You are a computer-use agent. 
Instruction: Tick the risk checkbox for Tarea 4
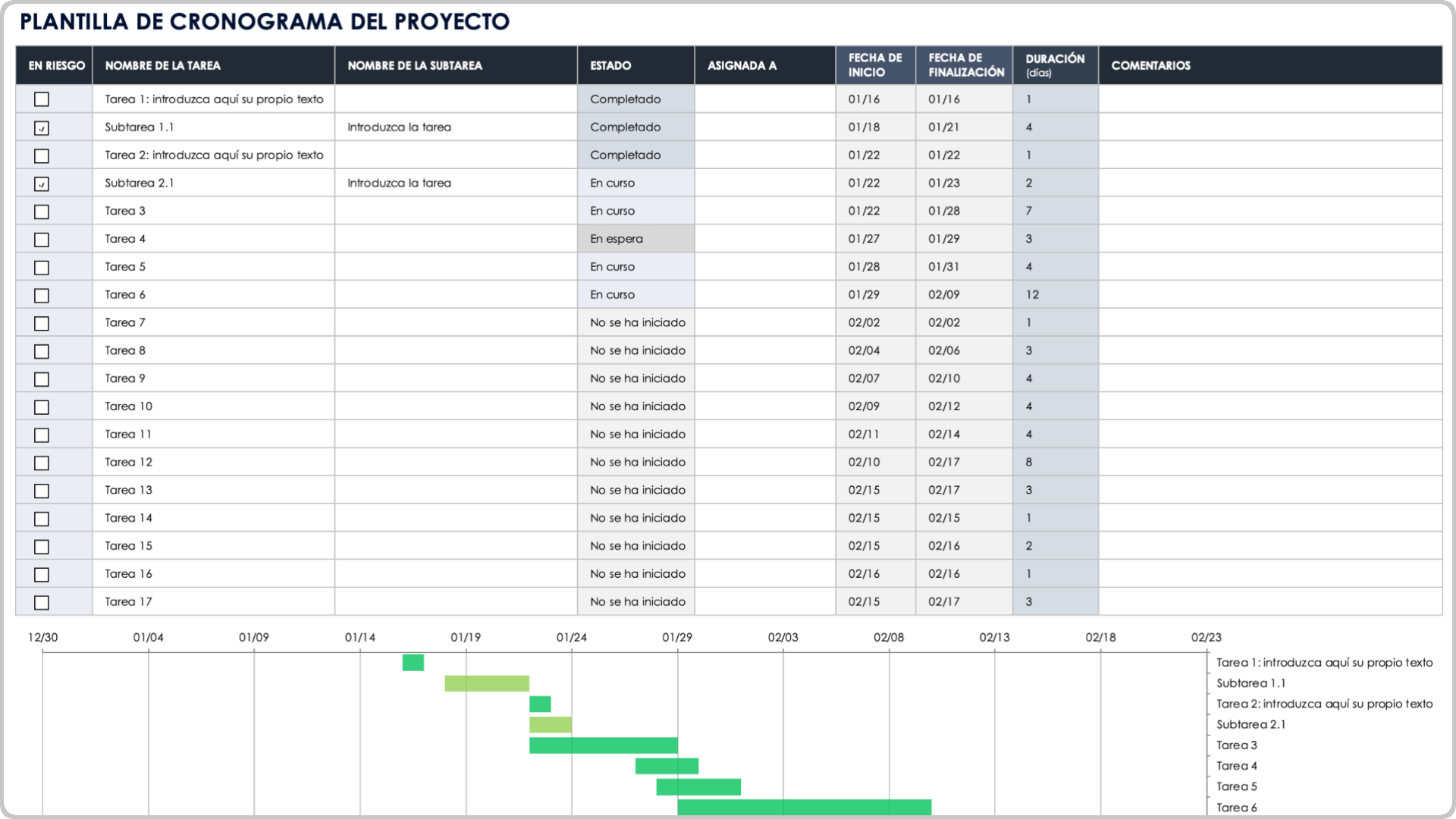(42, 240)
